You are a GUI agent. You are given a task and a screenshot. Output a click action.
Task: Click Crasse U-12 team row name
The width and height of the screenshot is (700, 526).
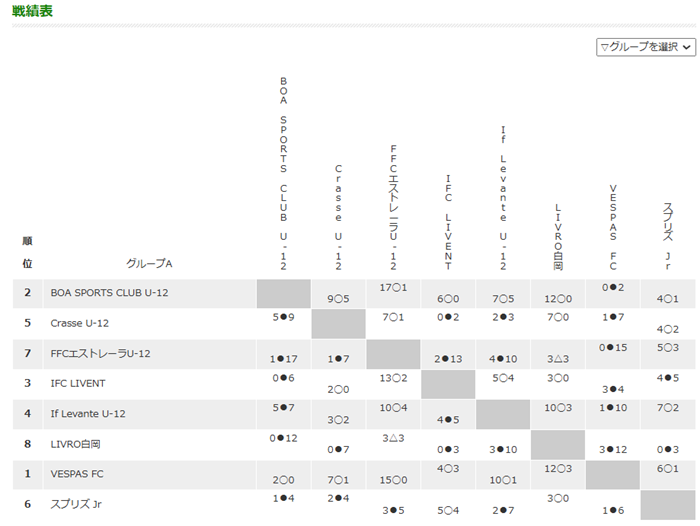(x=79, y=323)
